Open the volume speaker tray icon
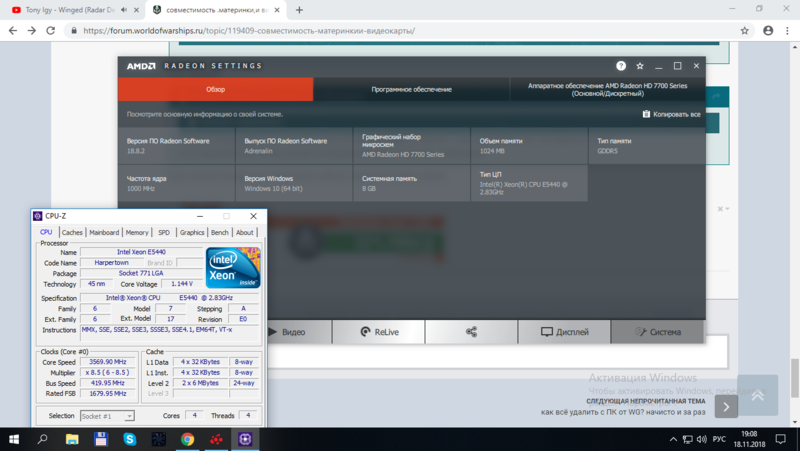 coord(702,439)
